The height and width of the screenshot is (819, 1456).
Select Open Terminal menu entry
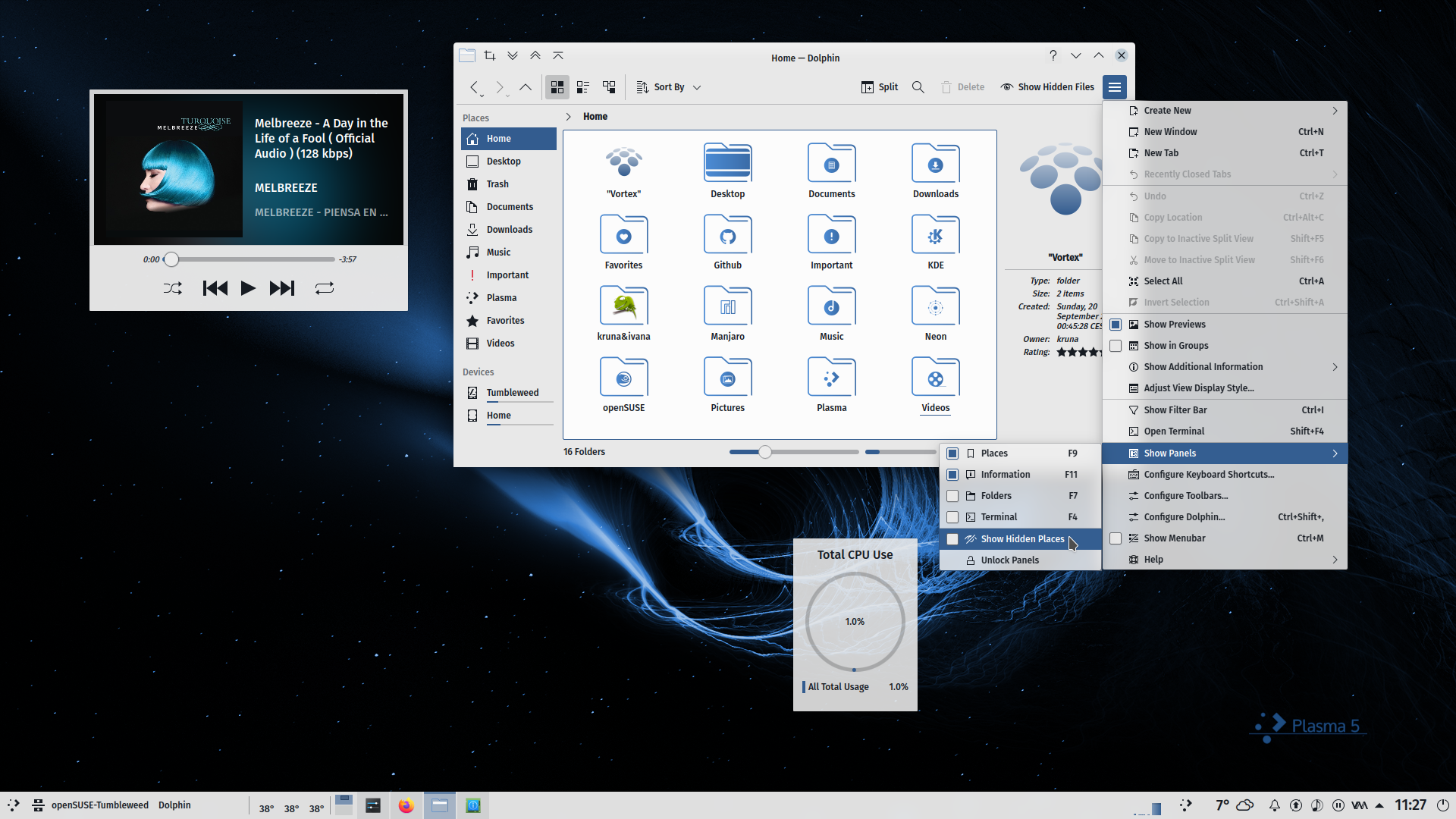pos(1225,431)
